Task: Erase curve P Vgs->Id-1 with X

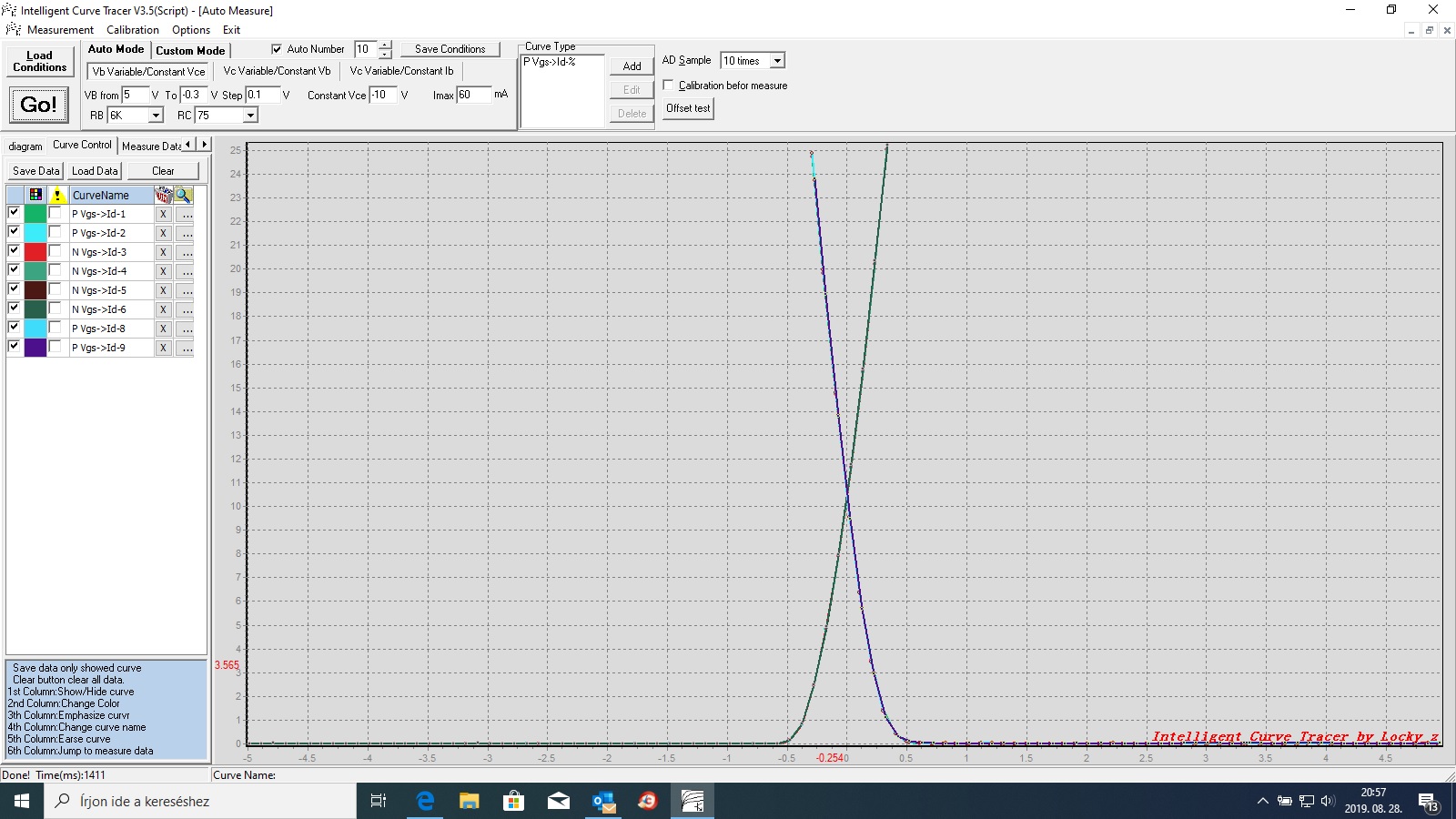Action: 163,214
